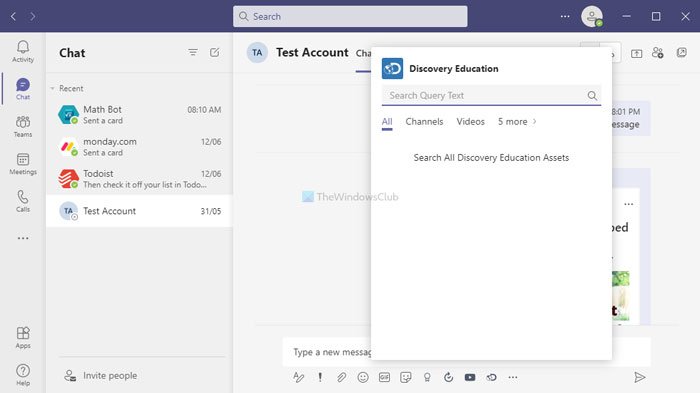Click Discovery Education icon in compose bar
Screen dimensions: 700x393
coord(492,377)
